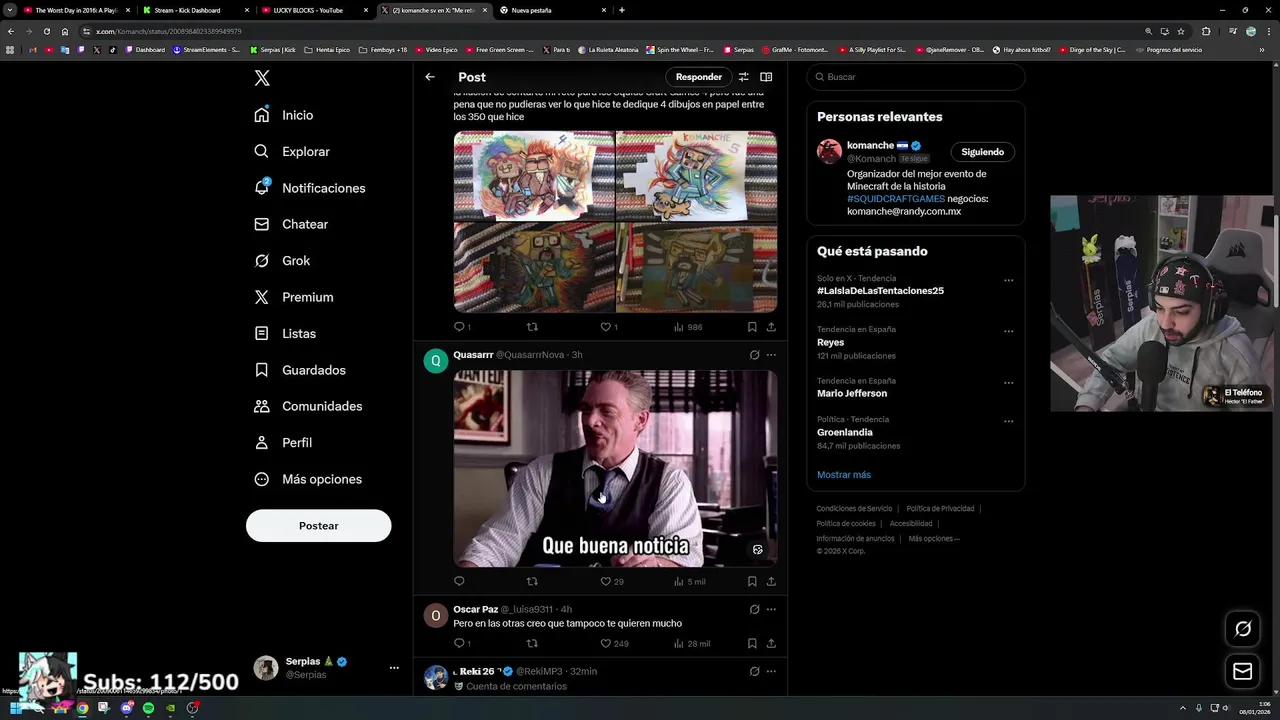
Task: Click the Buscar search field
Action: click(916, 77)
